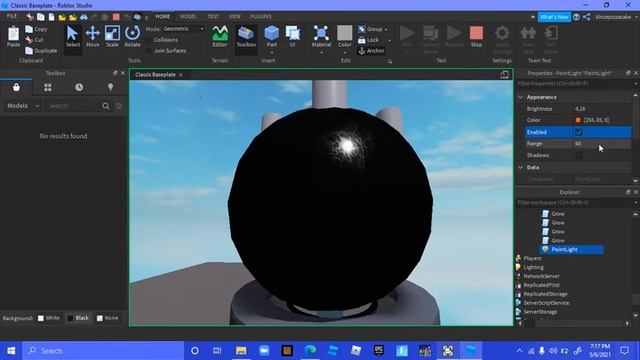Click the Group button
This screenshot has width=640, height=360.
[x=370, y=29]
